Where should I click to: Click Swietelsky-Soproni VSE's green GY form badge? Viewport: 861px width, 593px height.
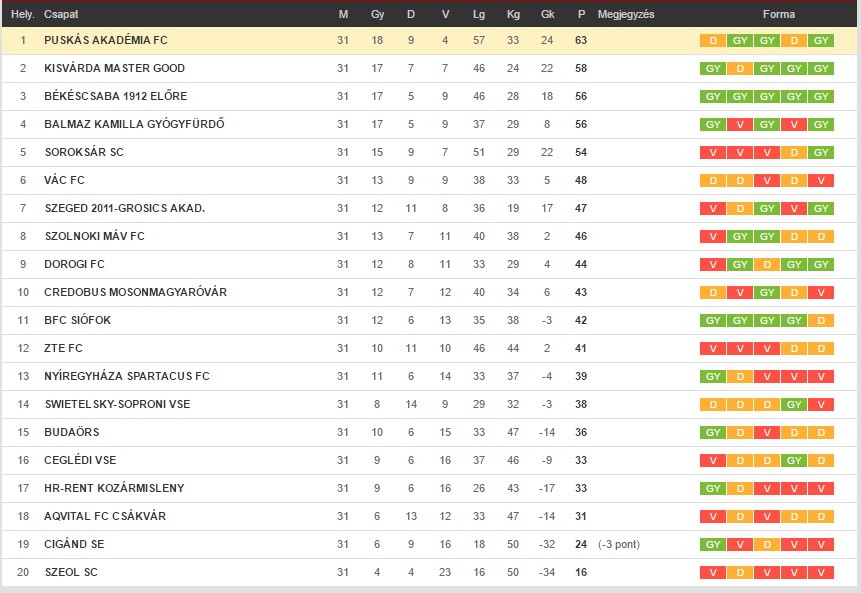coord(794,405)
